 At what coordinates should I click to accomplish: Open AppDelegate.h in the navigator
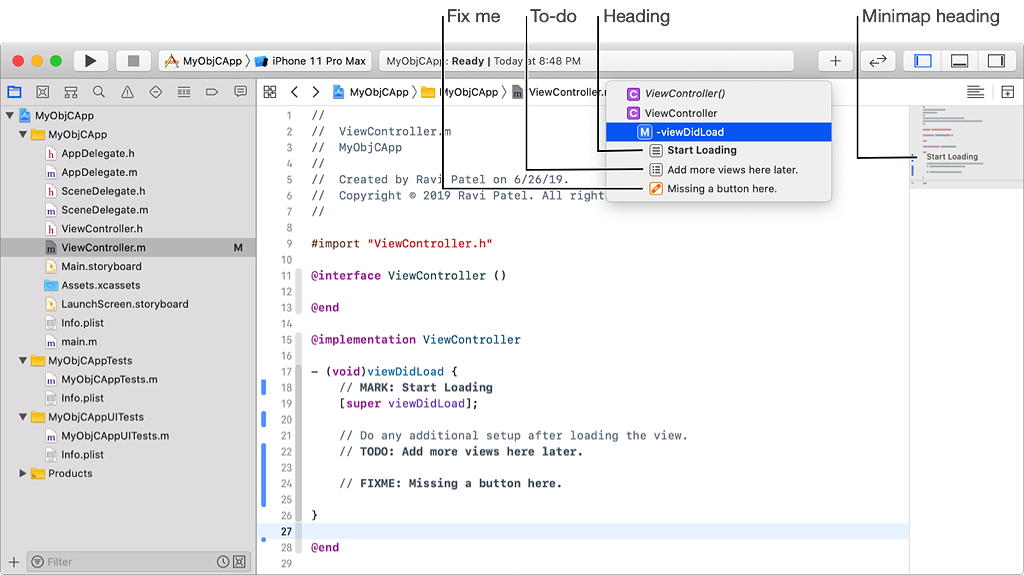pos(97,154)
